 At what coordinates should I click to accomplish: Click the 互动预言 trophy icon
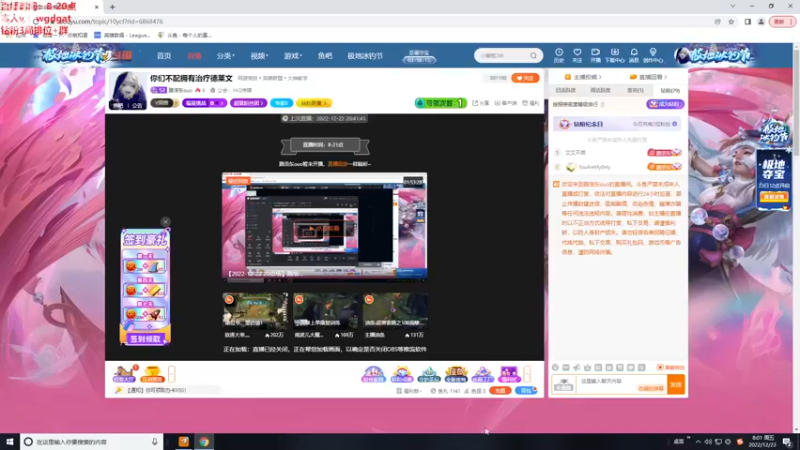click(152, 374)
